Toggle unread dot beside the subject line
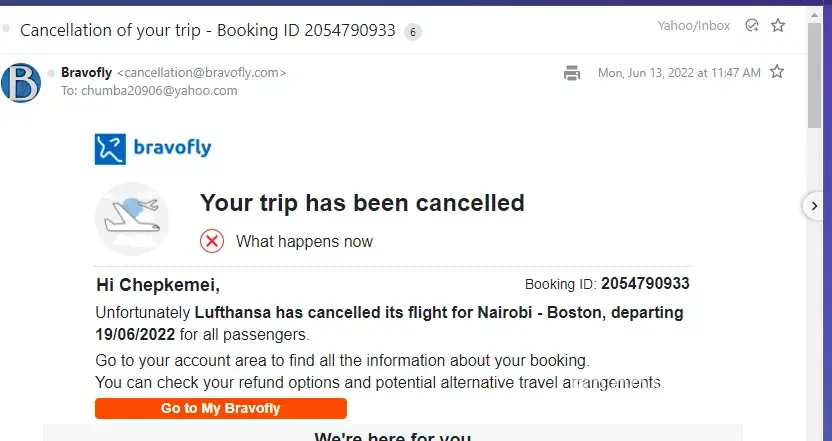The height and width of the screenshot is (441, 832). pyautogui.click(x=8, y=30)
